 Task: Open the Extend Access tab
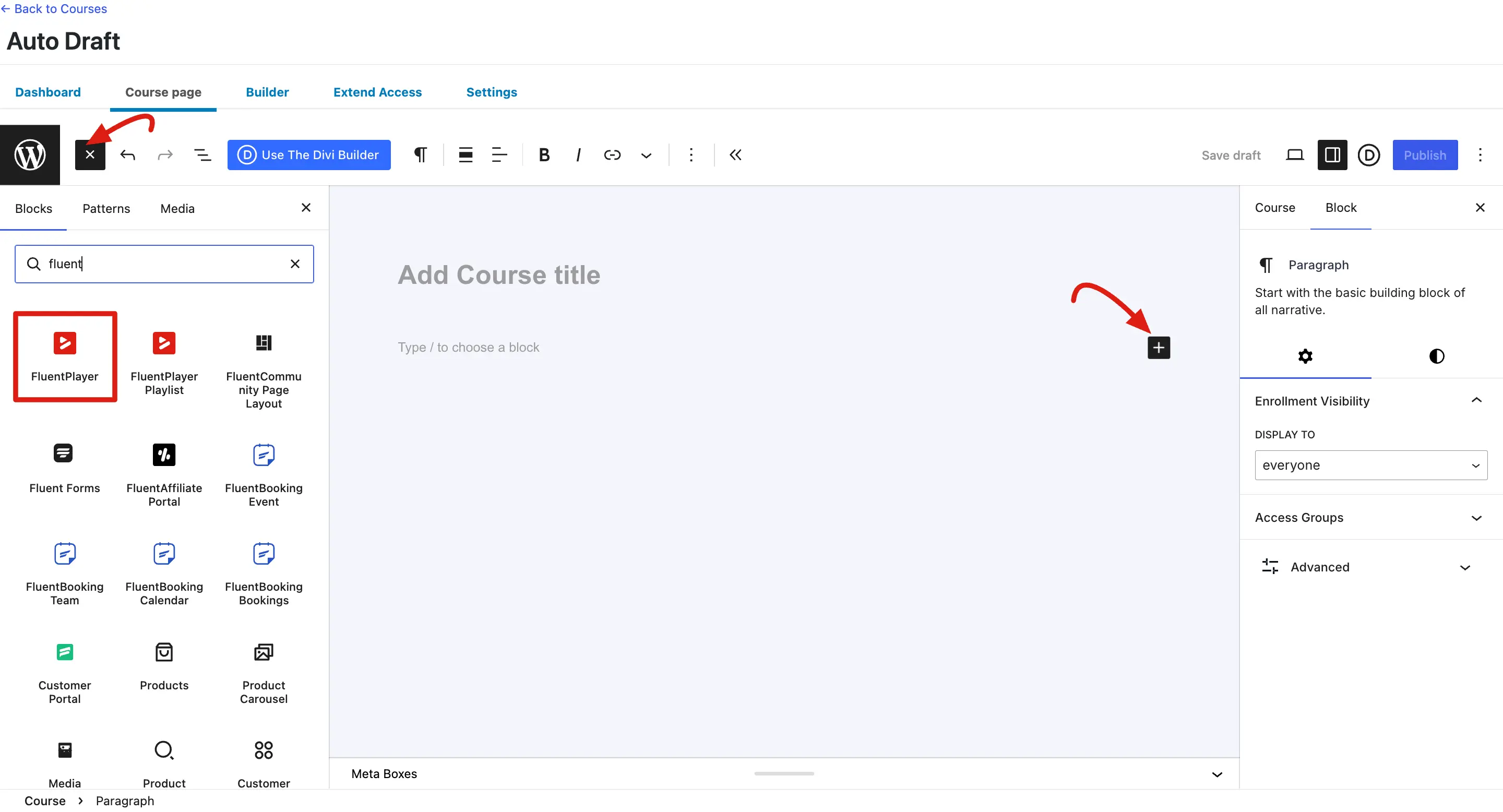pos(377,92)
